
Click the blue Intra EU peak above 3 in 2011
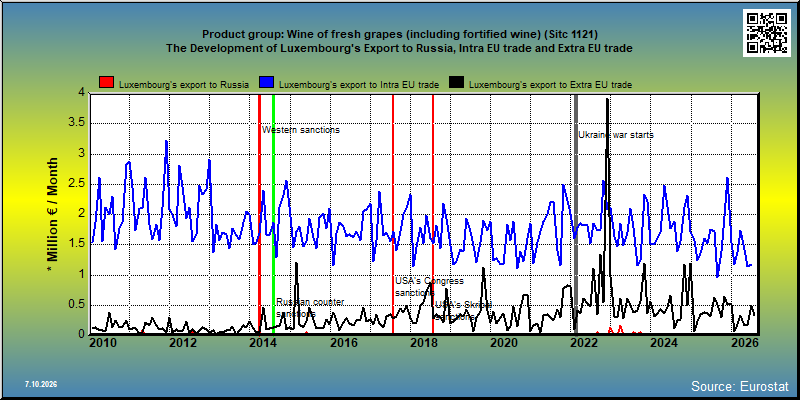pyautogui.click(x=166, y=142)
